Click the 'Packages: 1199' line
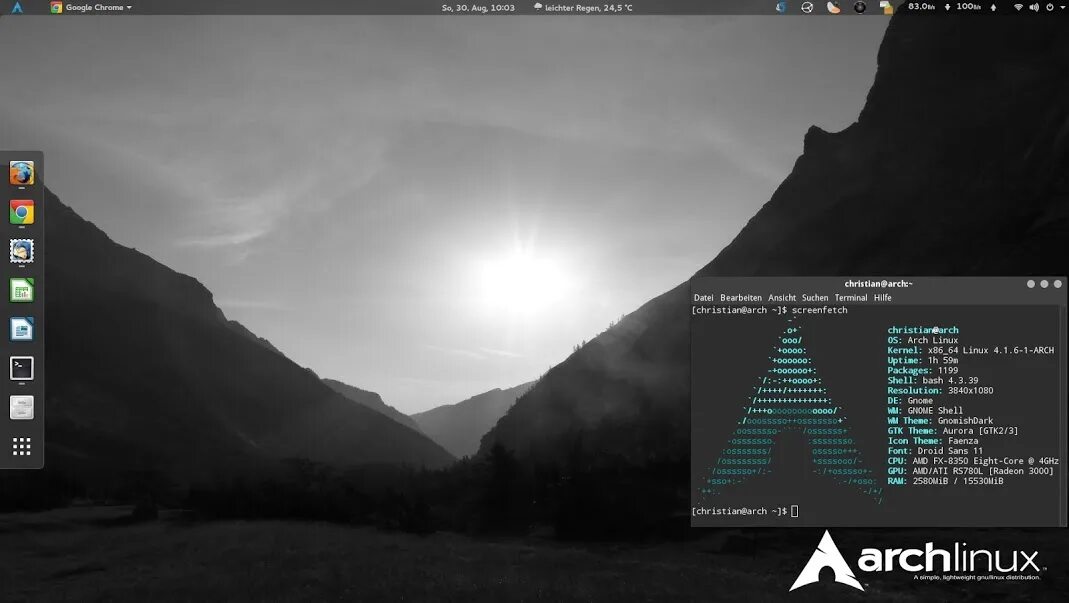1069x603 pixels. (x=922, y=370)
